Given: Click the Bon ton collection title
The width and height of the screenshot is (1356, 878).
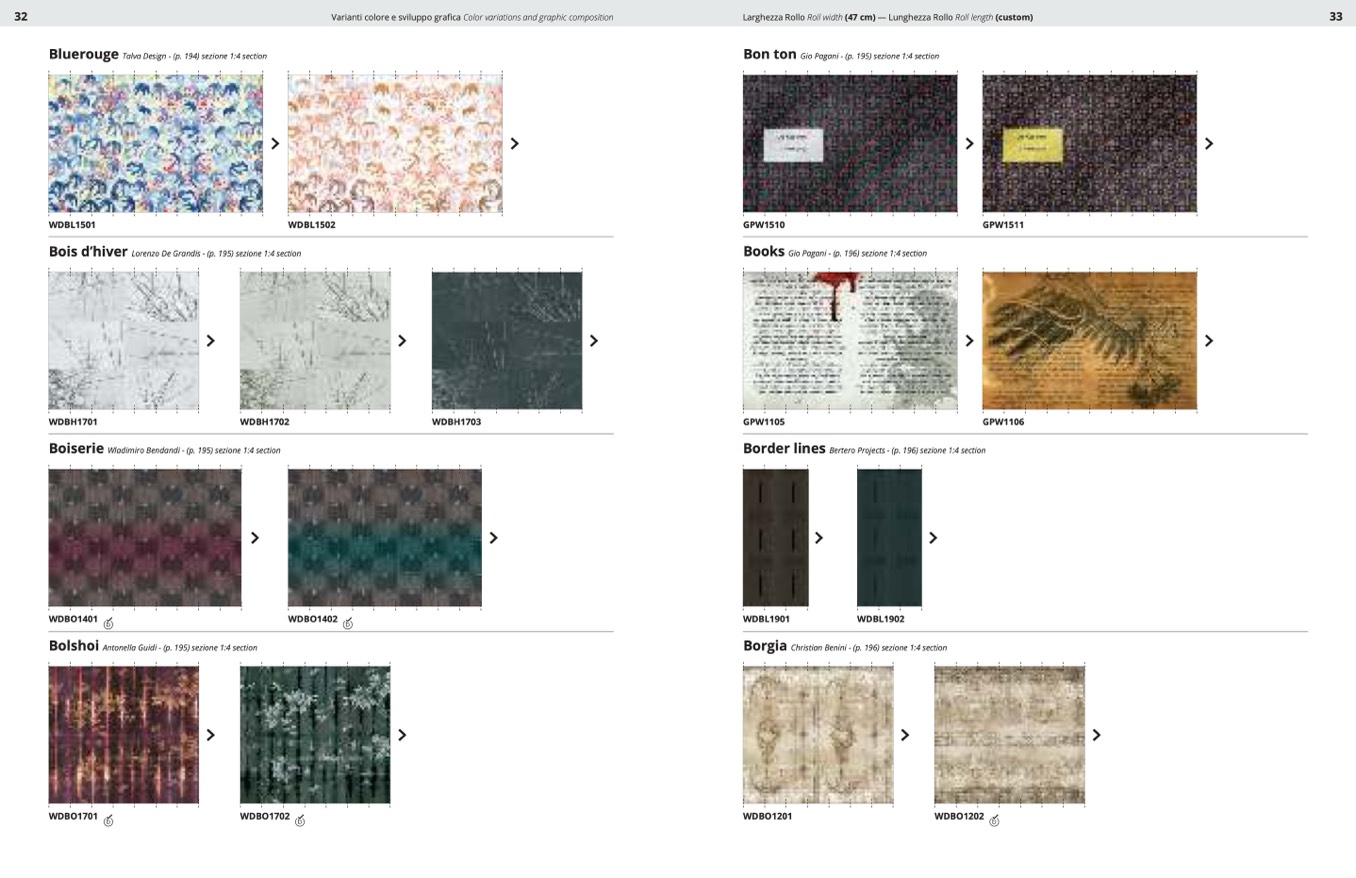Looking at the screenshot, I should 769,54.
